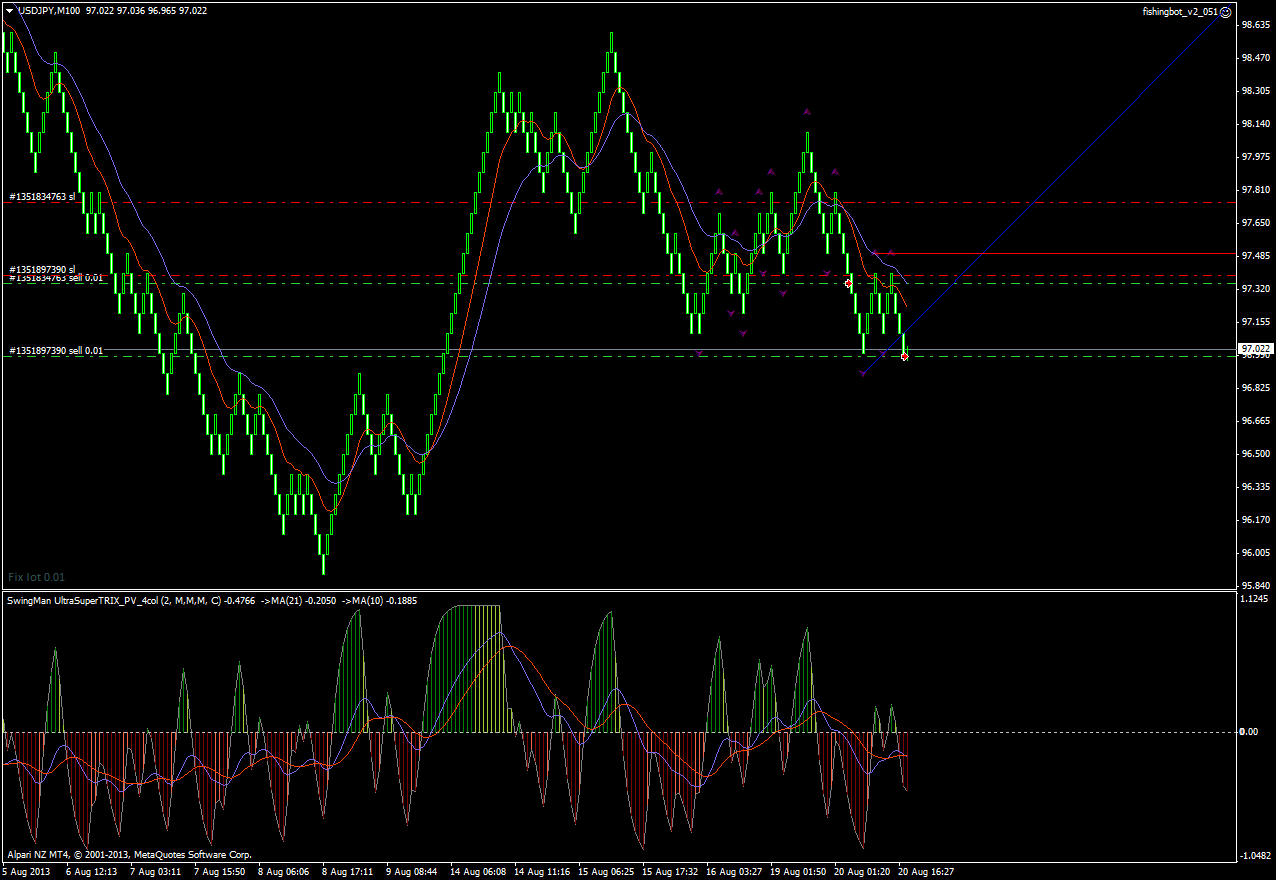The width and height of the screenshot is (1276, 880).
Task: Click the 98.140 price axis label
Action: 1255,124
